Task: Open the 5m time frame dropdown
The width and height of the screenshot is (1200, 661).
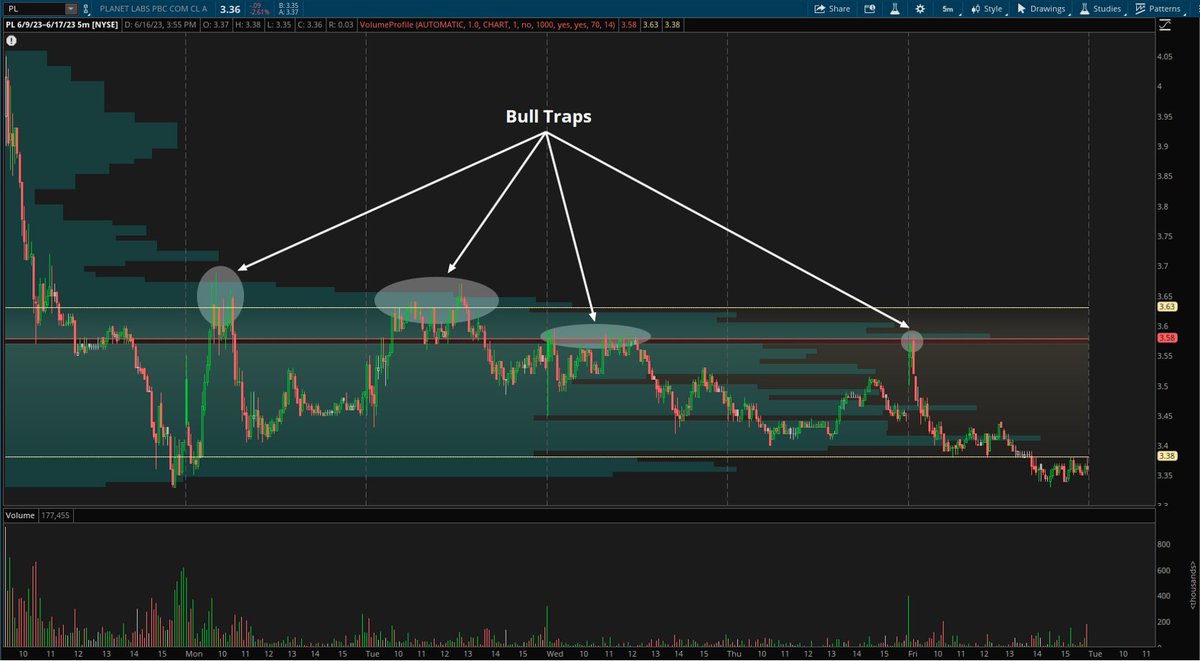Action: 951,8
